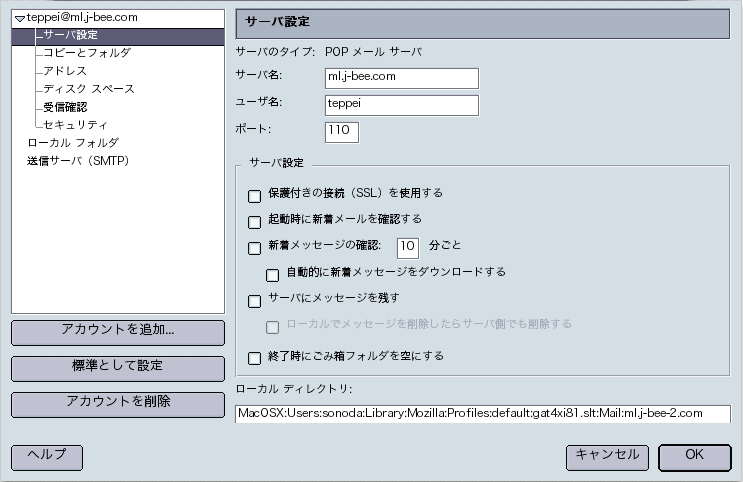This screenshot has height=482, width=743.
Task: Collapse the teppei@ml.j-bee.com account tree
Action: point(19,18)
